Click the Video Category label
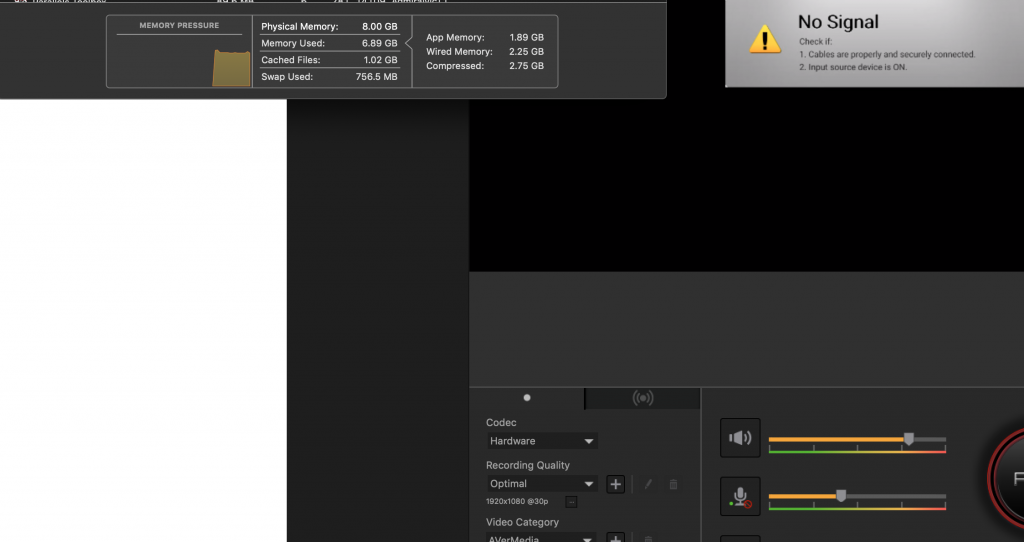 coord(522,522)
